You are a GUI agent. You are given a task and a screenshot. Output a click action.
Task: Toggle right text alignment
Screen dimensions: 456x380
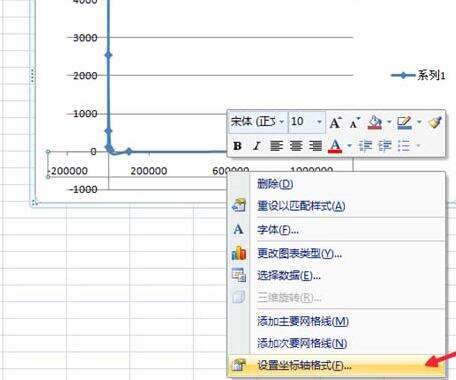(x=315, y=146)
